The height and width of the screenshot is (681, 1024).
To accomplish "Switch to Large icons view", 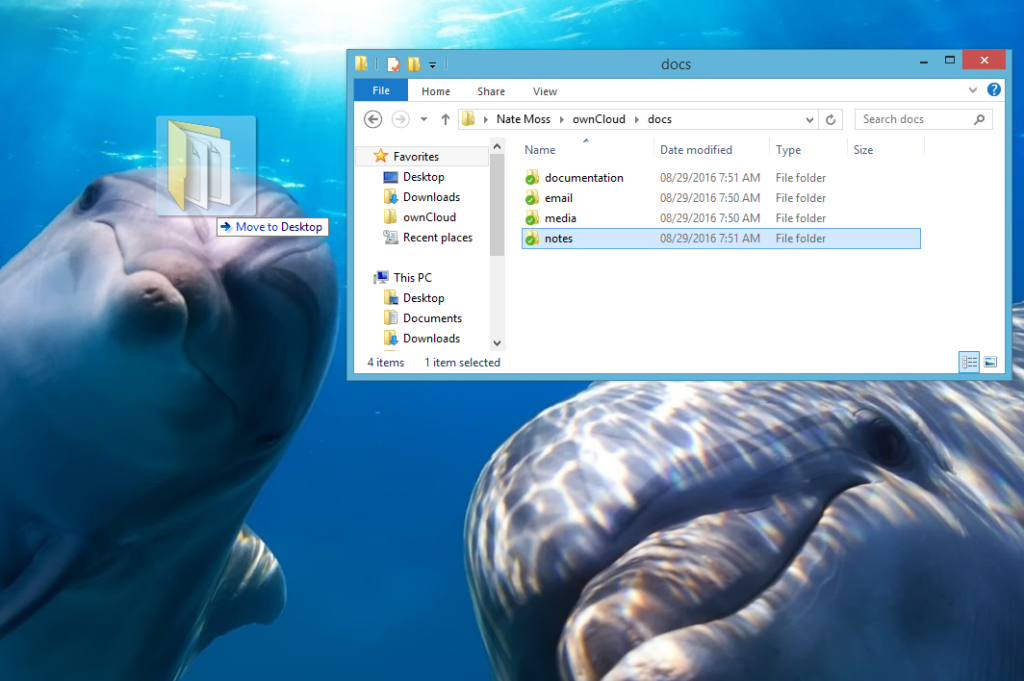I will tap(990, 362).
